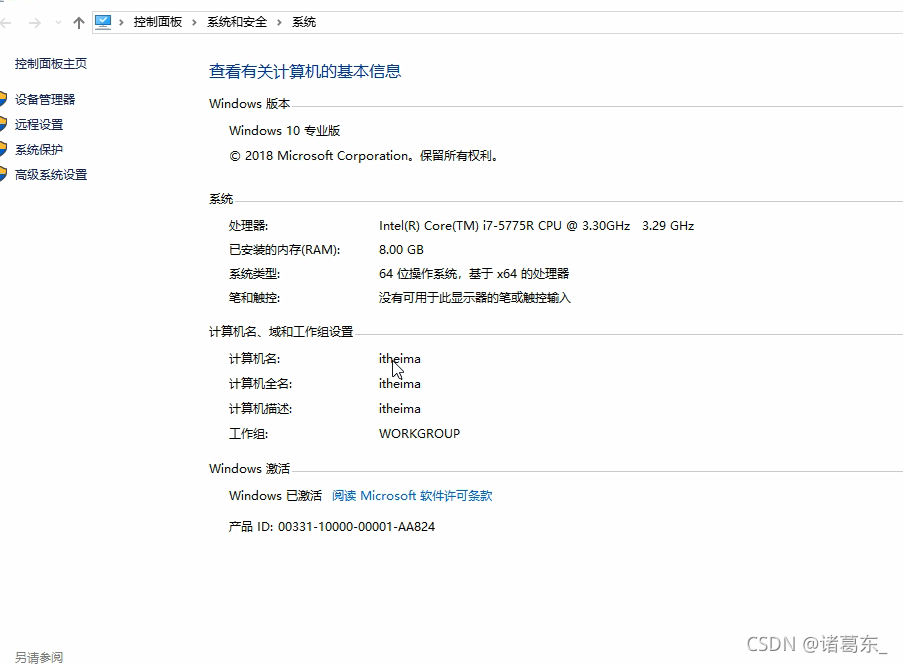Click the forward navigation arrow
Screen dimensions: 903x664
[35, 22]
